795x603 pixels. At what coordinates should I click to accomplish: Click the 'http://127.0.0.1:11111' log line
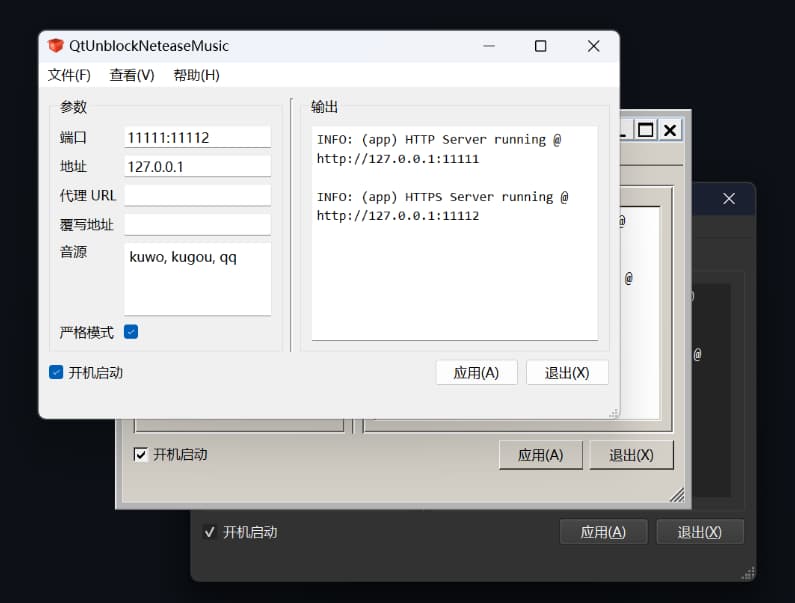[x=398, y=159]
